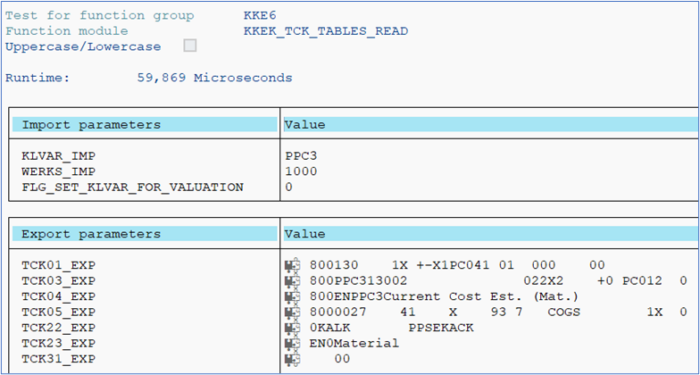
Task: Open structure details icon for TCK01_EXP
Action: click(293, 266)
